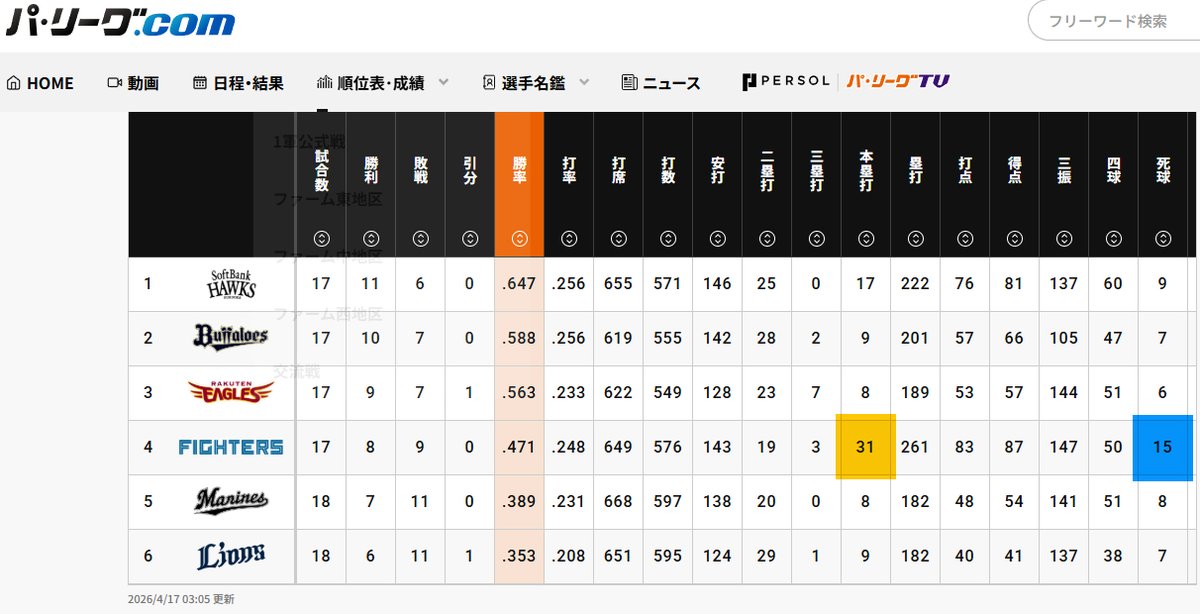Image resolution: width=1200 pixels, height=614 pixels.
Task: Click Buffaloes win rate .588 cell
Action: (x=519, y=338)
